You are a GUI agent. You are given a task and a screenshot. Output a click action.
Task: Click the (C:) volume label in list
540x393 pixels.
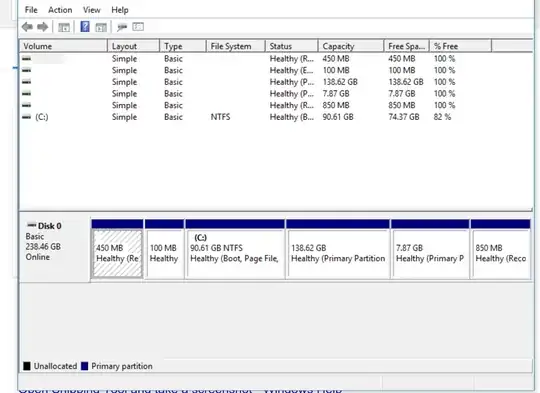[42, 117]
